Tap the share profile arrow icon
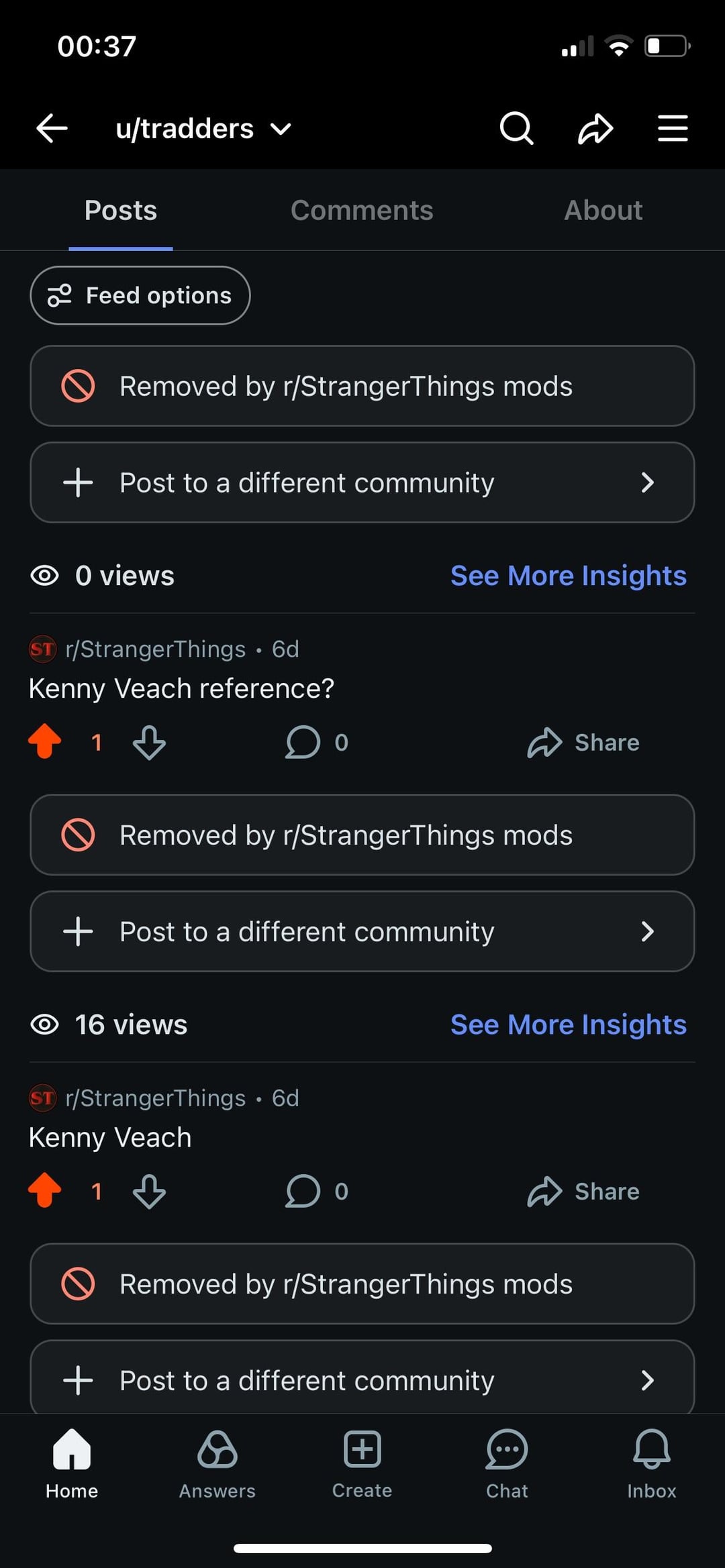Image resolution: width=725 pixels, height=1568 pixels. pyautogui.click(x=595, y=128)
